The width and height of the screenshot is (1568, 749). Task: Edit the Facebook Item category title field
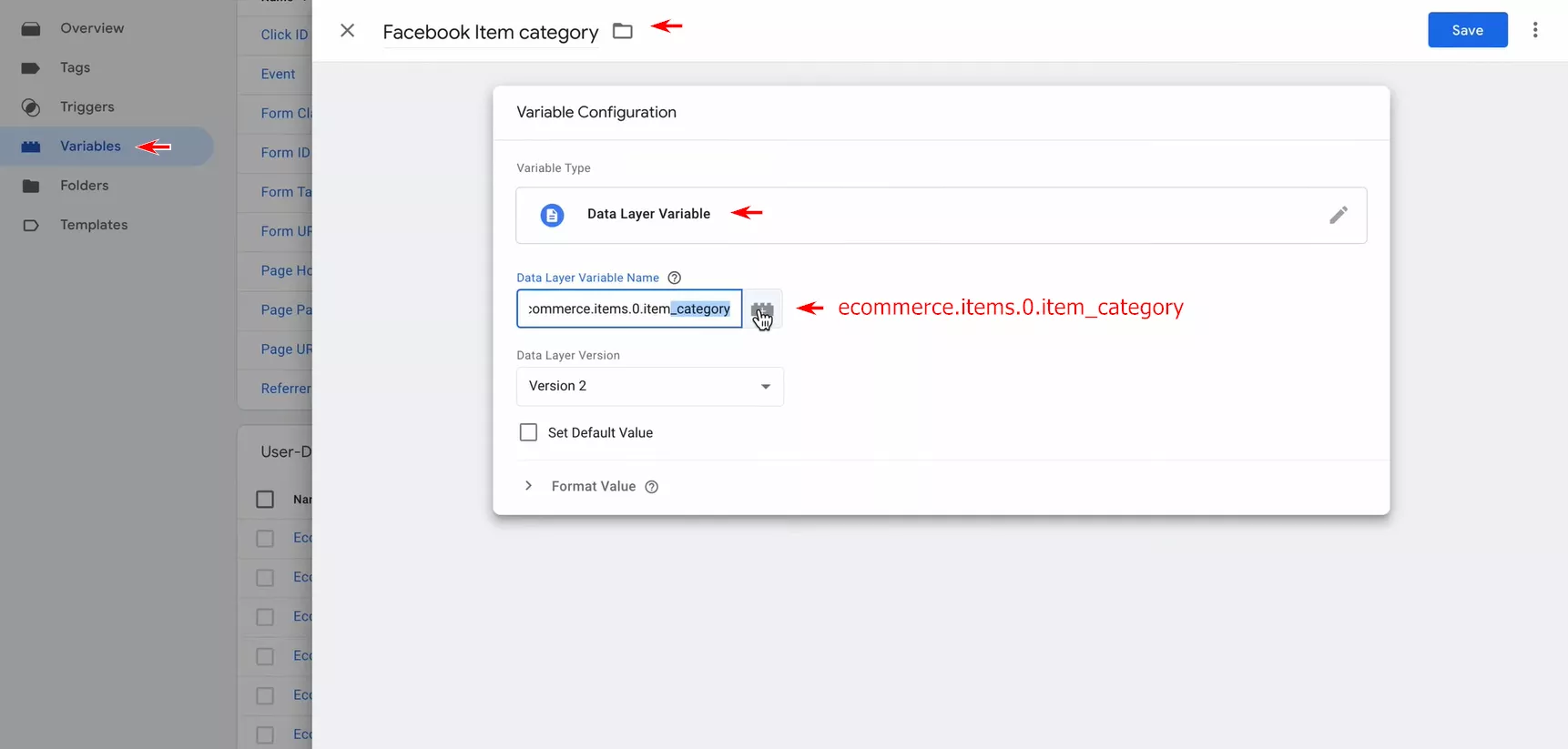(x=491, y=33)
